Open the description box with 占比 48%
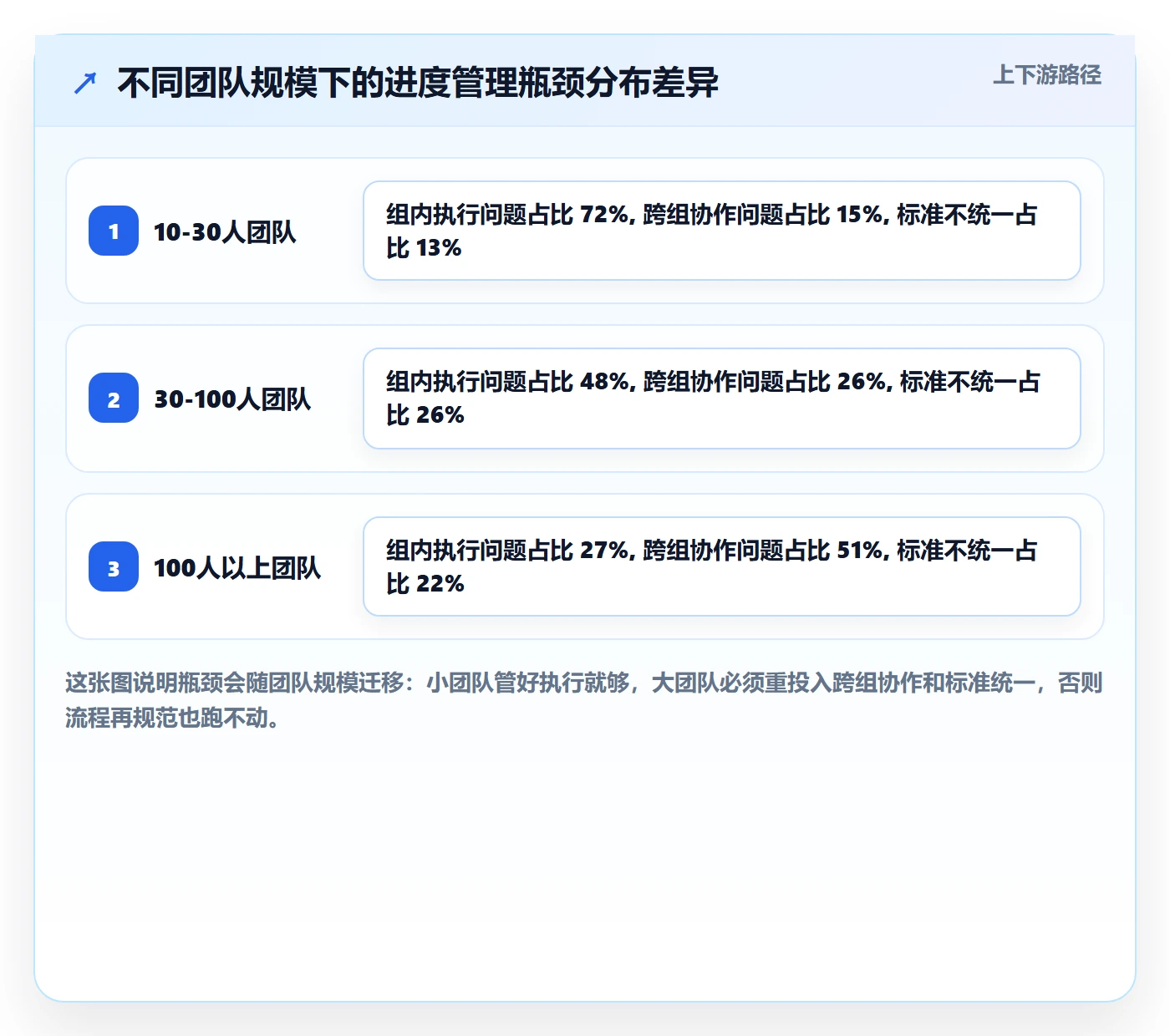The width and height of the screenshot is (1170, 1036). point(722,399)
